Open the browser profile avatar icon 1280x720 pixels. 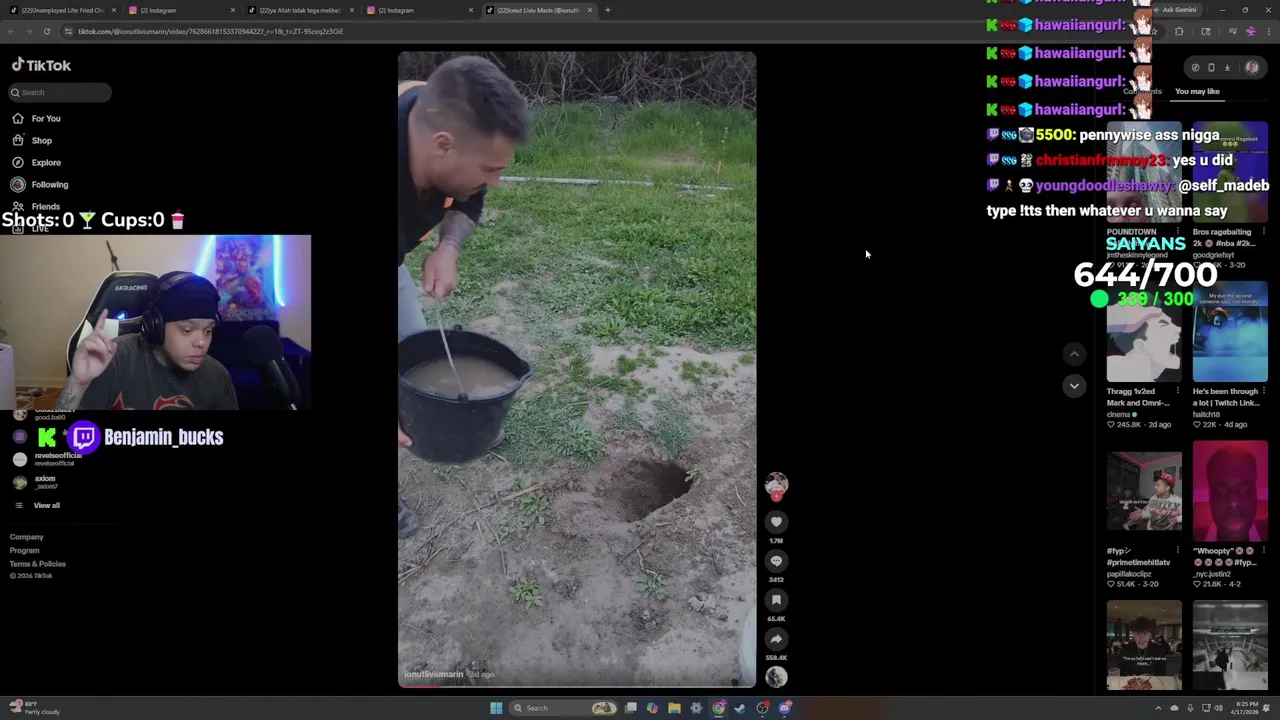point(1250,31)
